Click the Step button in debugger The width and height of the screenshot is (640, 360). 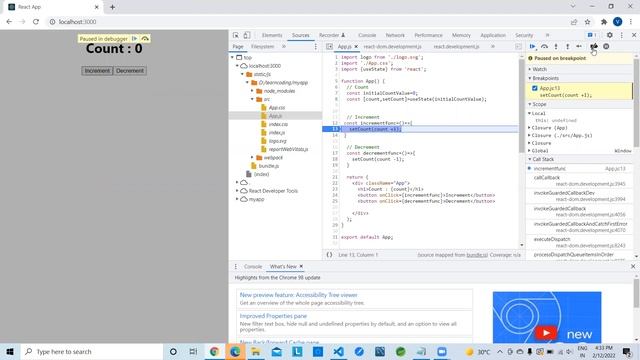pyautogui.click(x=579, y=47)
